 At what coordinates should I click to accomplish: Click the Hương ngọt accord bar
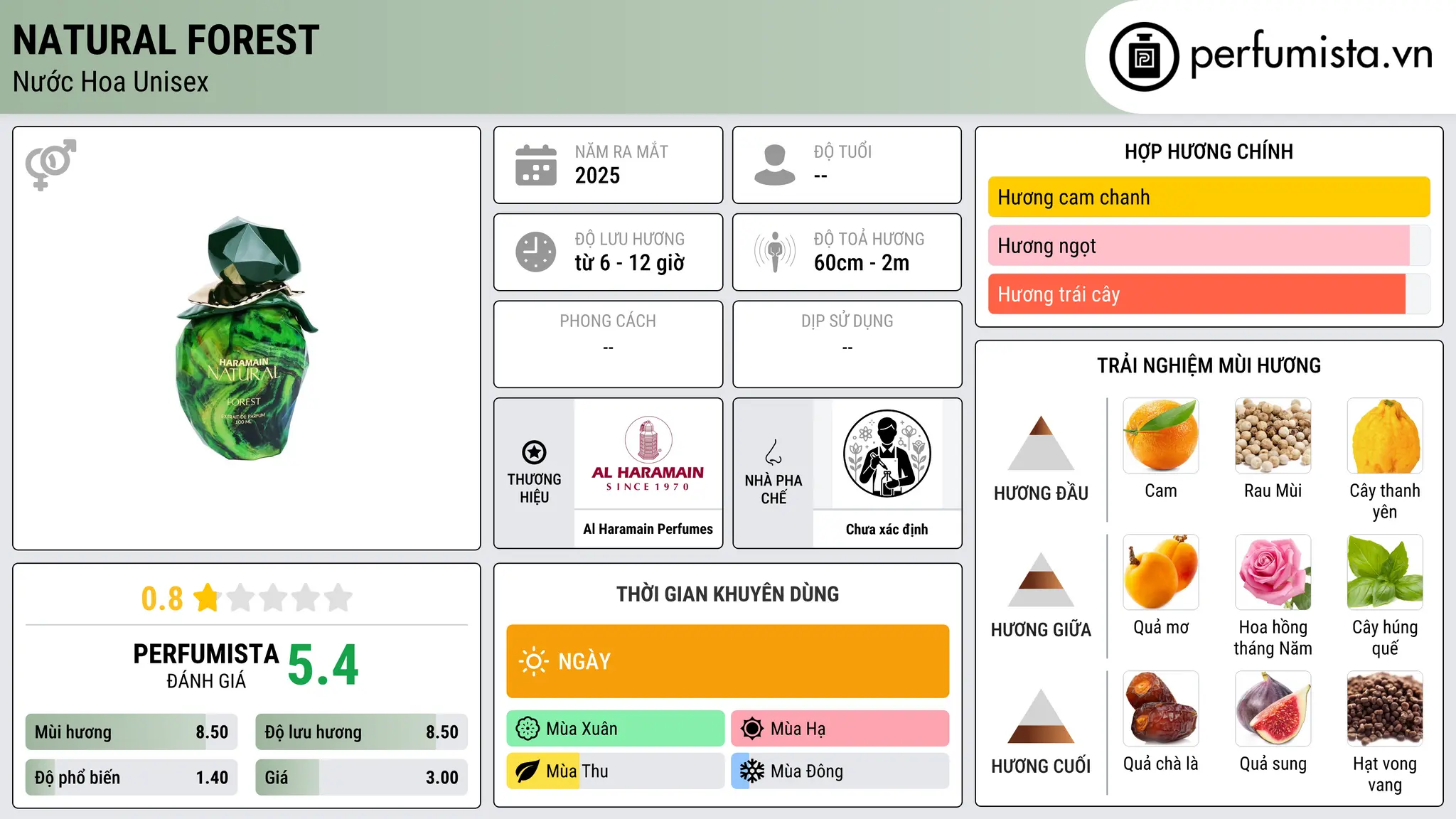(x=1209, y=246)
